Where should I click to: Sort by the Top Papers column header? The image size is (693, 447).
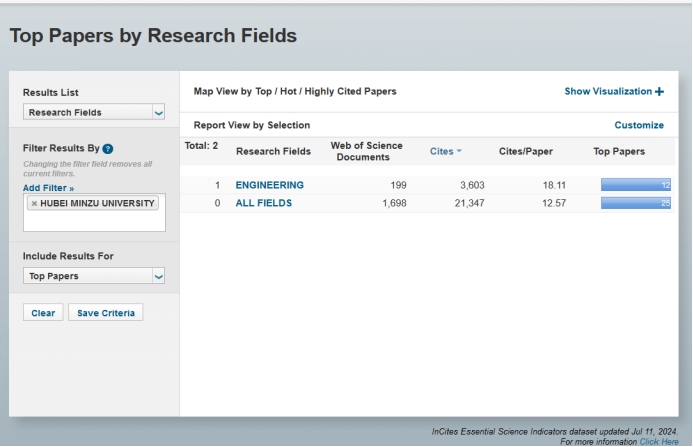point(619,151)
